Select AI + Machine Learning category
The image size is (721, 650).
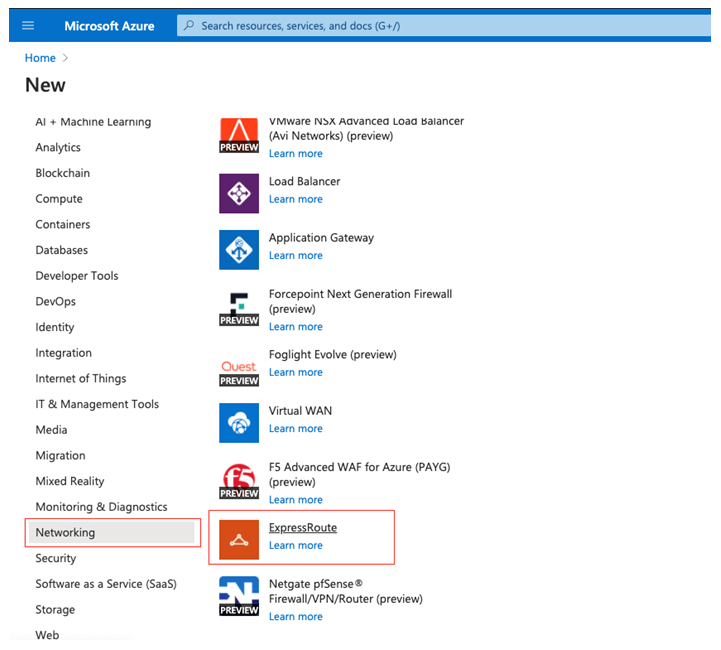[93, 122]
